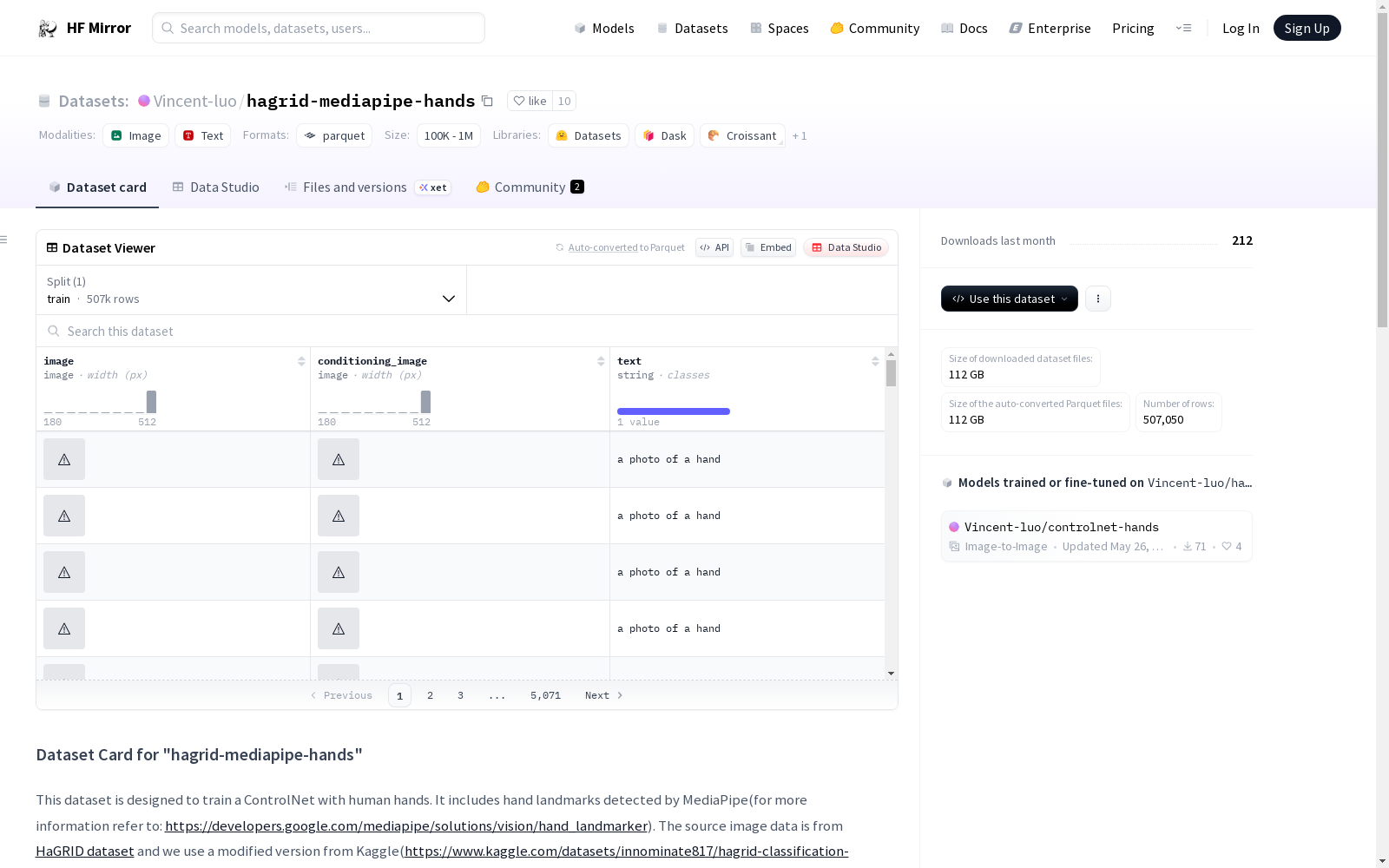Viewport: 1389px width, 868px height.
Task: Click the three-dot more options button
Action: [x=1098, y=299]
